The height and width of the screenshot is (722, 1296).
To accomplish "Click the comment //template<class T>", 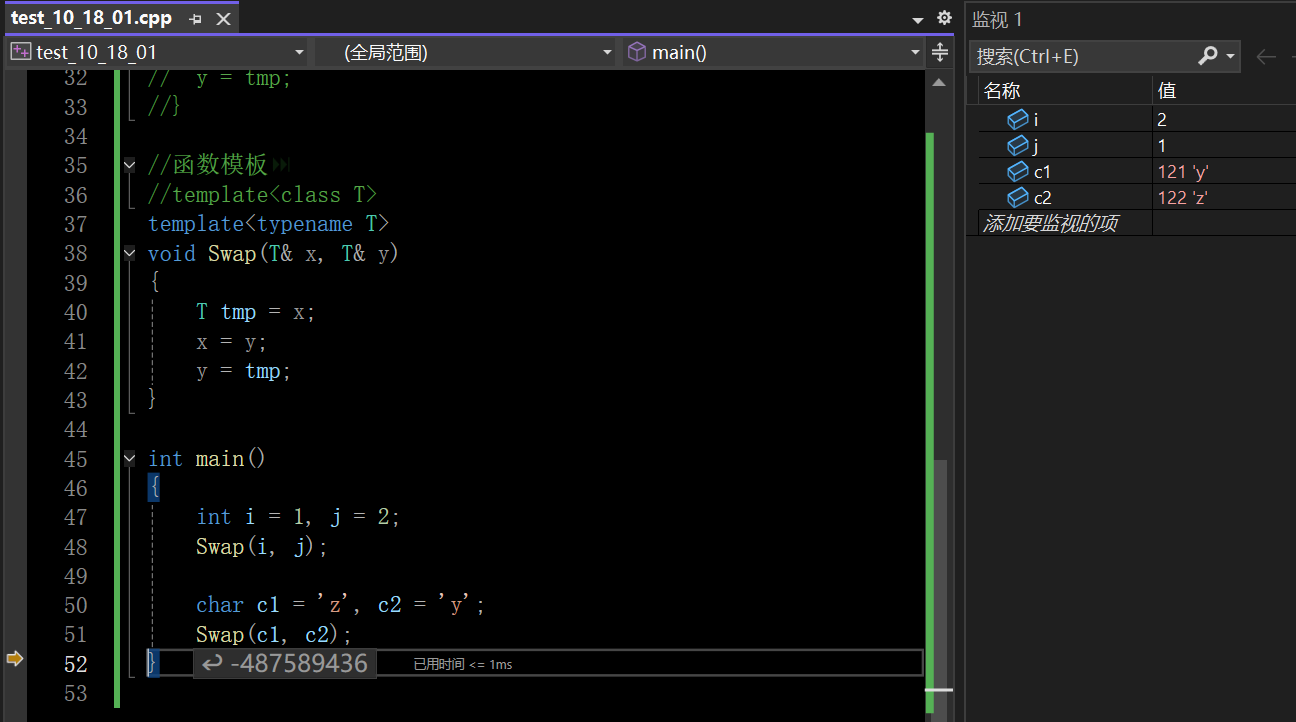I will click(x=263, y=194).
